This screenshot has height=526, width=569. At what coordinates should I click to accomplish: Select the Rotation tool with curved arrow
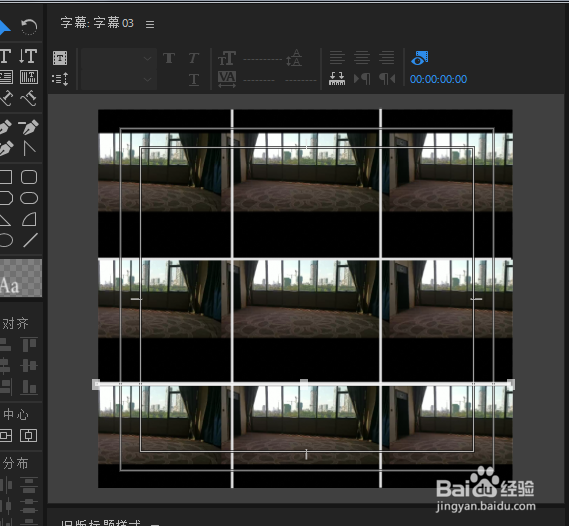click(x=29, y=27)
